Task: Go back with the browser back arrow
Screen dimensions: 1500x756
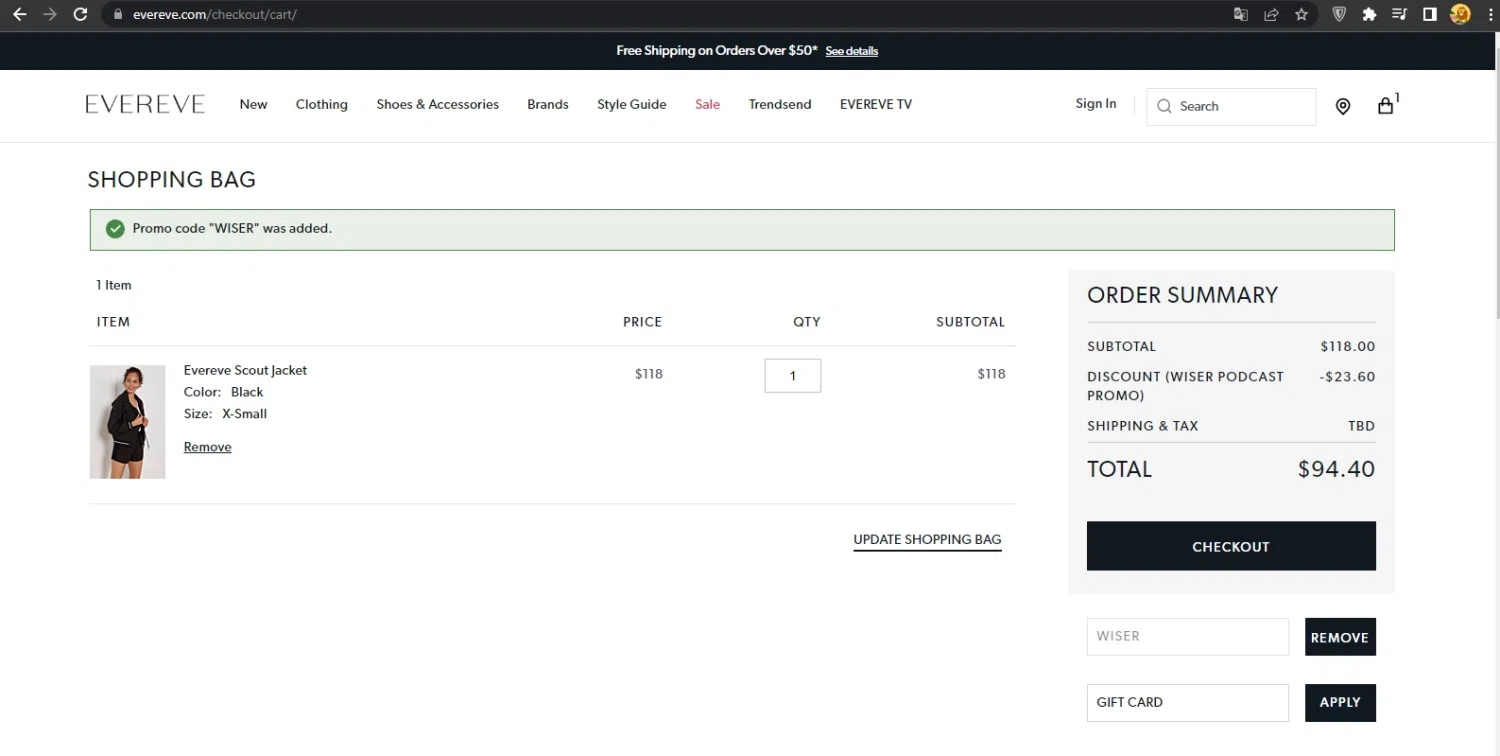Action: 19,14
